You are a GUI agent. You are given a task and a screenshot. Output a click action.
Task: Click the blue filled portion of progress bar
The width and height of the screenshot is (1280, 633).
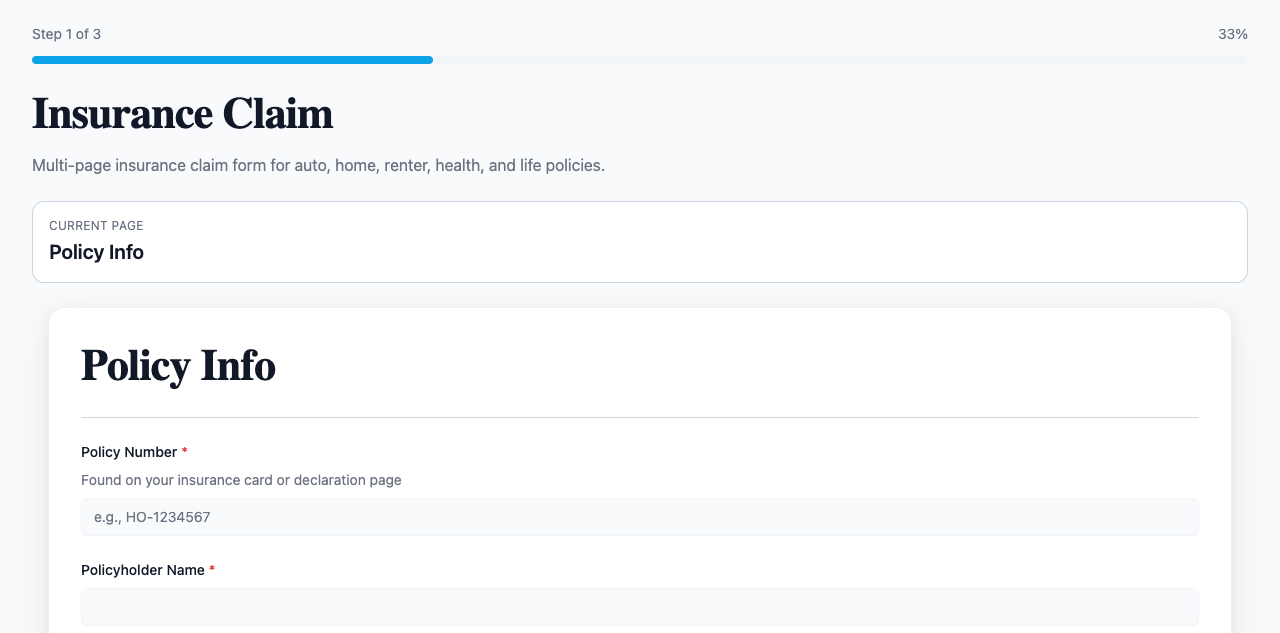pos(232,60)
